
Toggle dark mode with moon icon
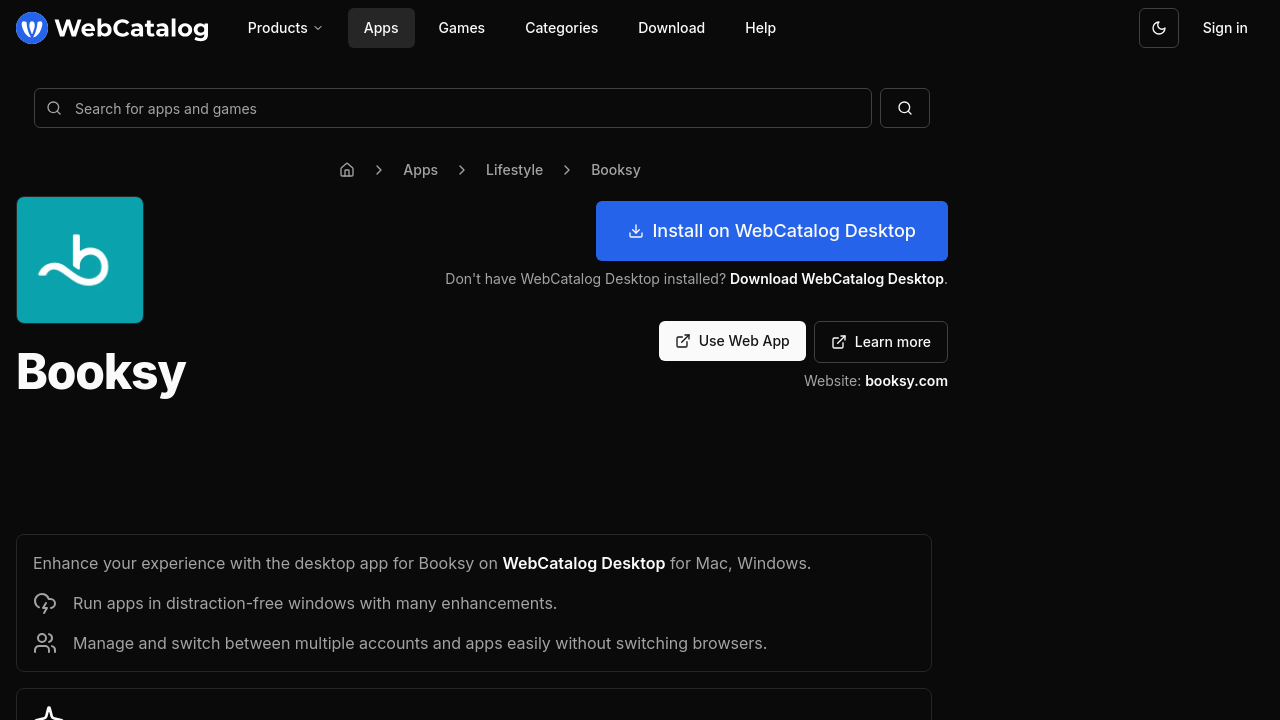[x=1158, y=28]
